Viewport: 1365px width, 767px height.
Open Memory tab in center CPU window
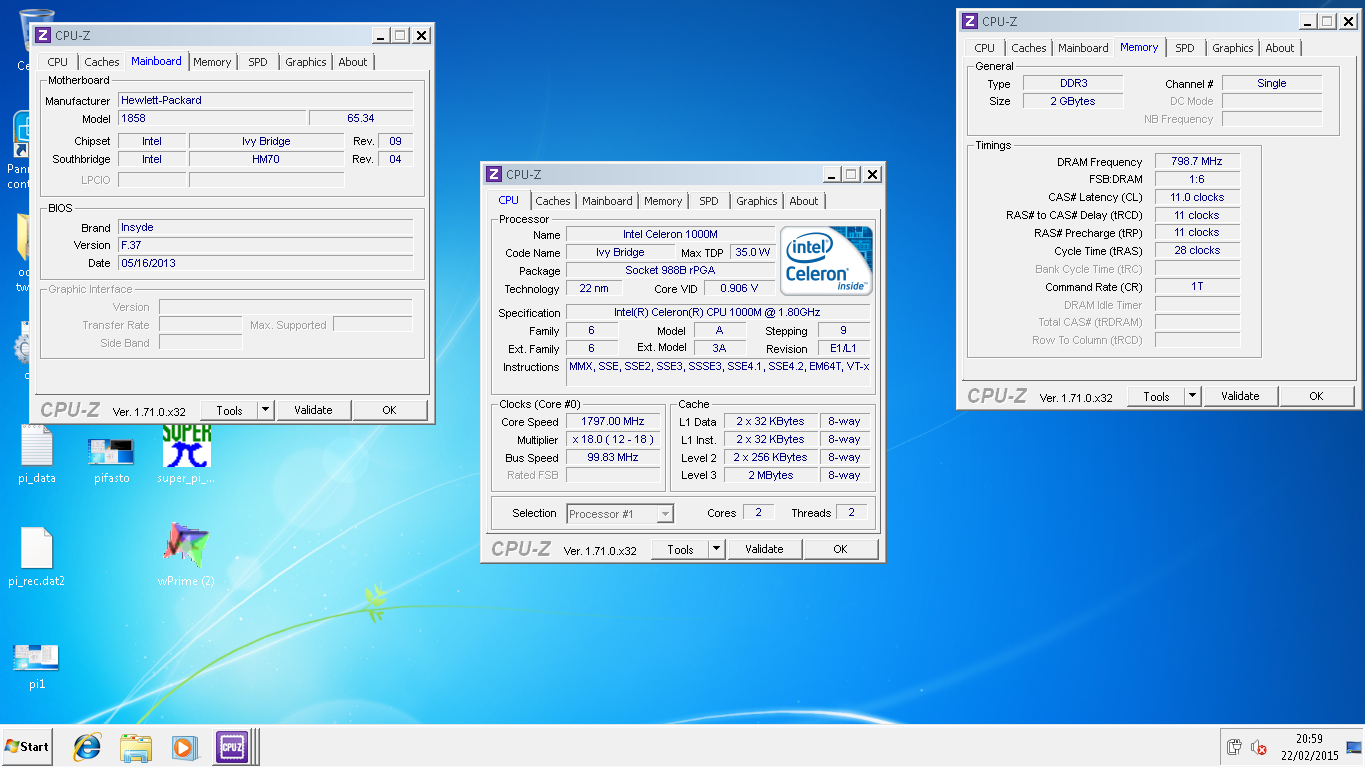pyautogui.click(x=663, y=201)
